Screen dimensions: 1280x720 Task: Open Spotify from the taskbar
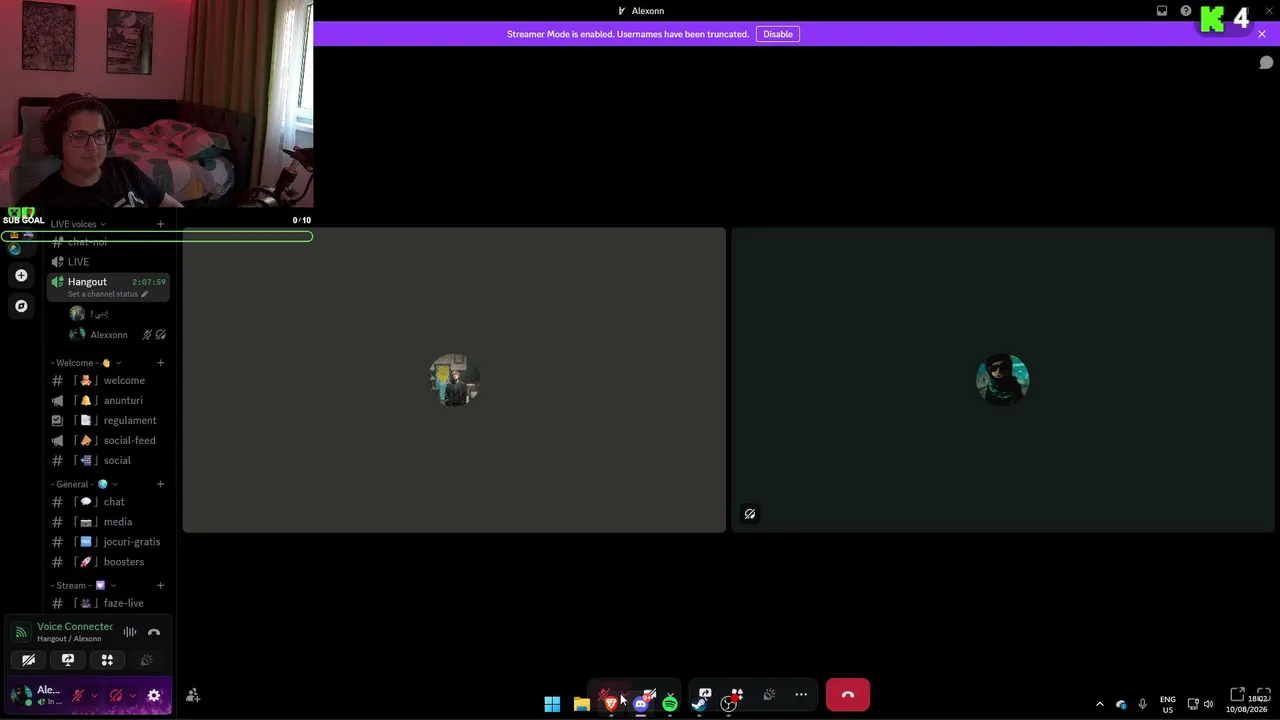click(x=670, y=704)
